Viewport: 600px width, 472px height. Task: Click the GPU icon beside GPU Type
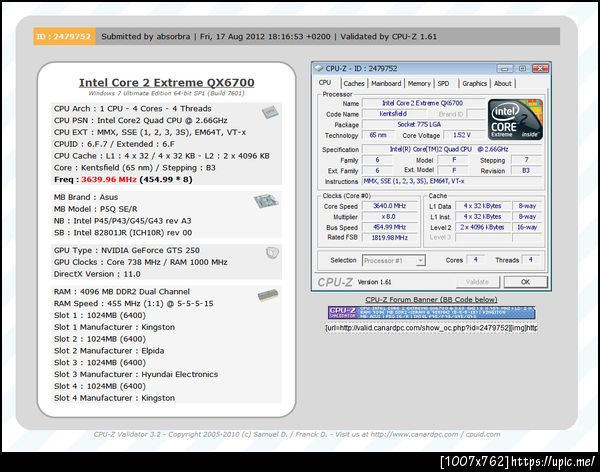(272, 253)
